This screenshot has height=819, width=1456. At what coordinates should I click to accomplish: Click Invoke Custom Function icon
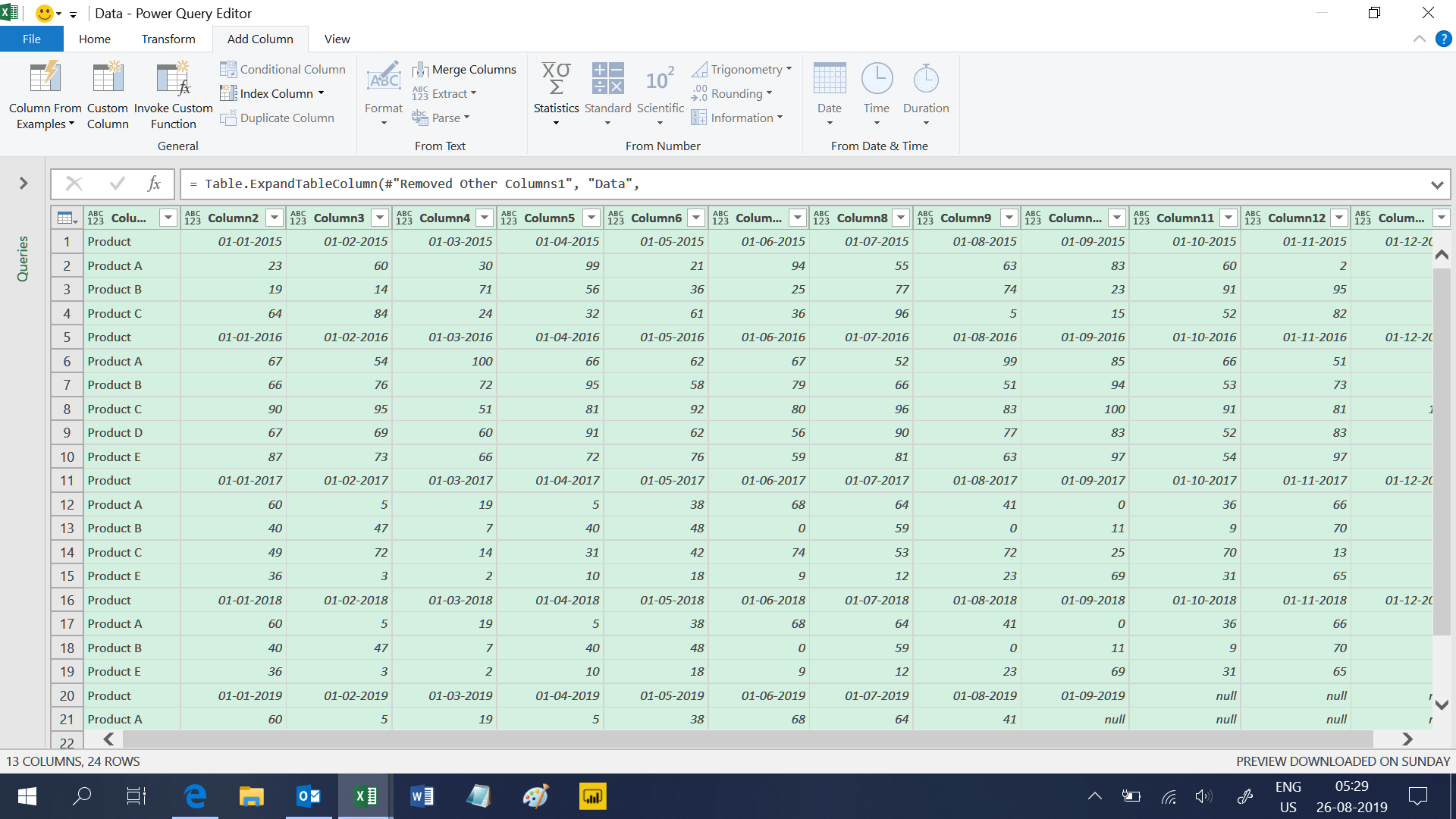click(x=173, y=79)
